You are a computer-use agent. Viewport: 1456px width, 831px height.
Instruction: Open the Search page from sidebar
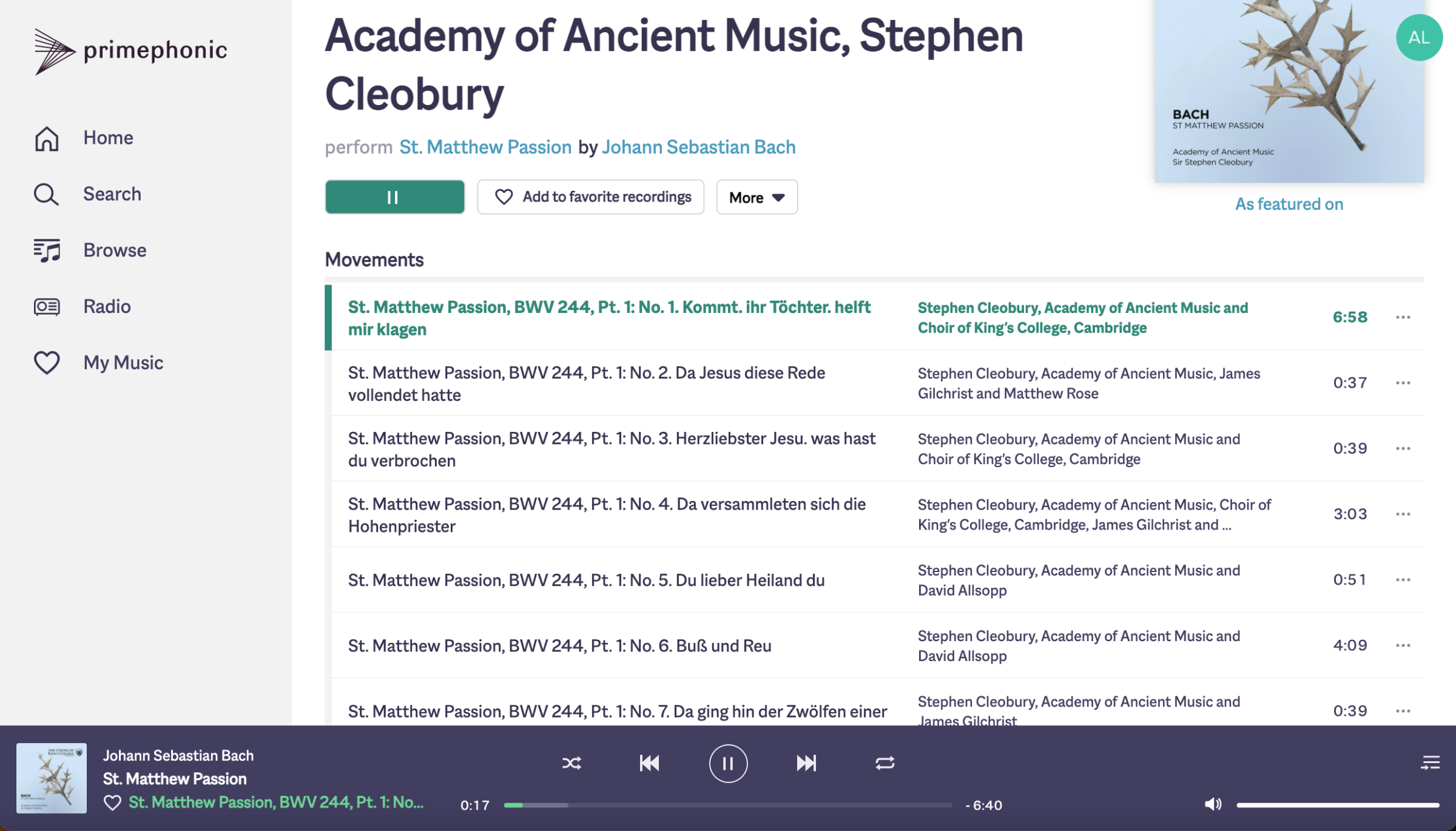(x=88, y=194)
